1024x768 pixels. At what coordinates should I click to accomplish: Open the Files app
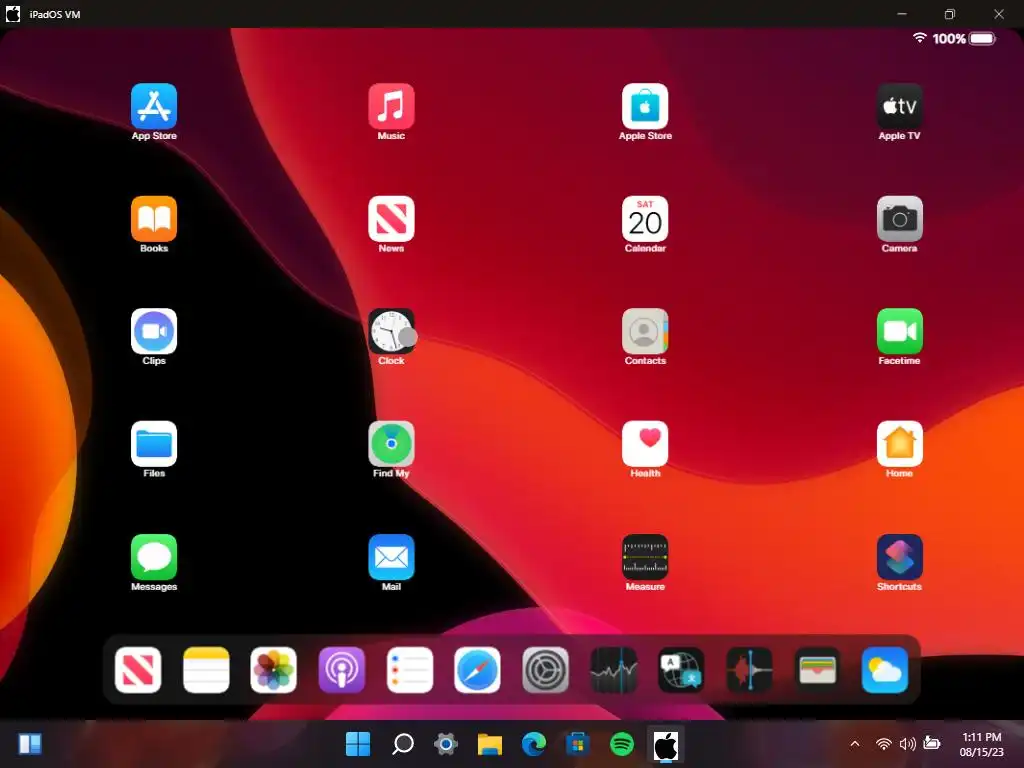[153, 444]
